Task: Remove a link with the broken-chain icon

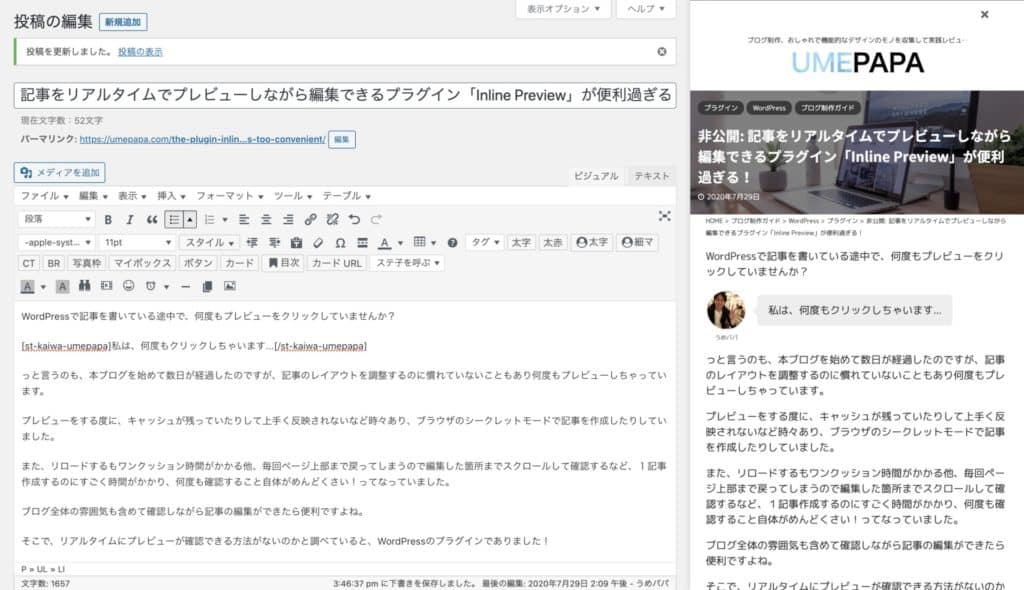Action: [330, 219]
